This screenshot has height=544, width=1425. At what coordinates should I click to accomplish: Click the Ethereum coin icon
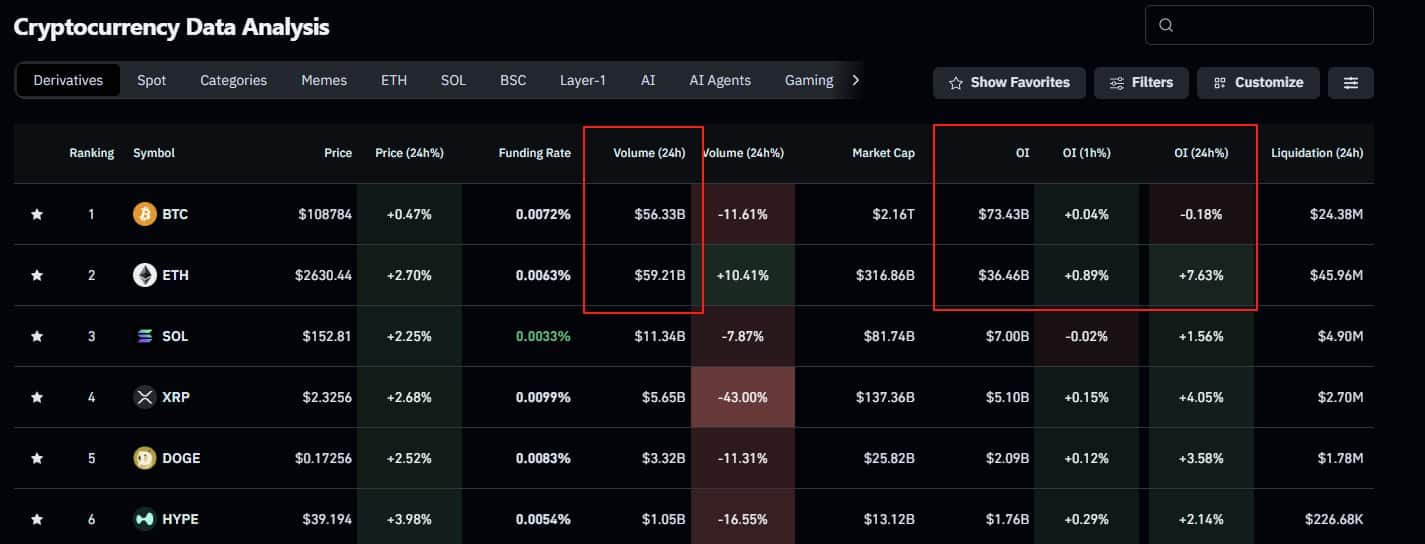click(145, 275)
